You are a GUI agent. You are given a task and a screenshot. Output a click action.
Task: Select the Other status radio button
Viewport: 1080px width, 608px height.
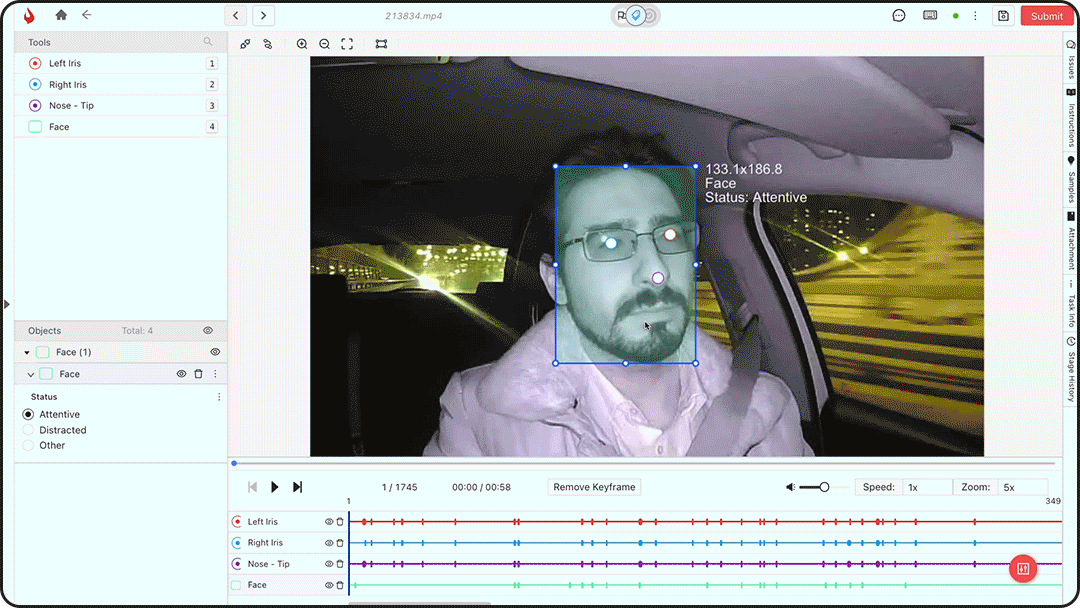tap(28, 446)
